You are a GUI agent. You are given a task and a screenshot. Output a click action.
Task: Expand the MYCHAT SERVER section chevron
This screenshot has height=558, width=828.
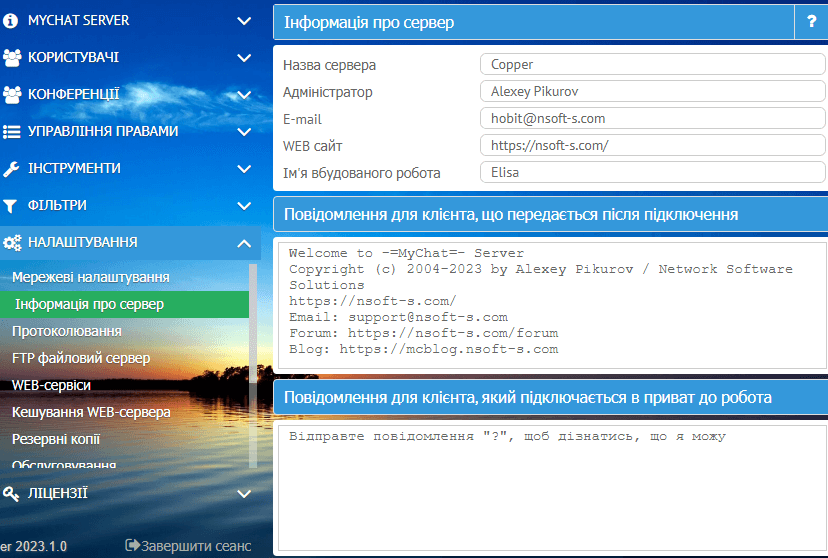244,20
